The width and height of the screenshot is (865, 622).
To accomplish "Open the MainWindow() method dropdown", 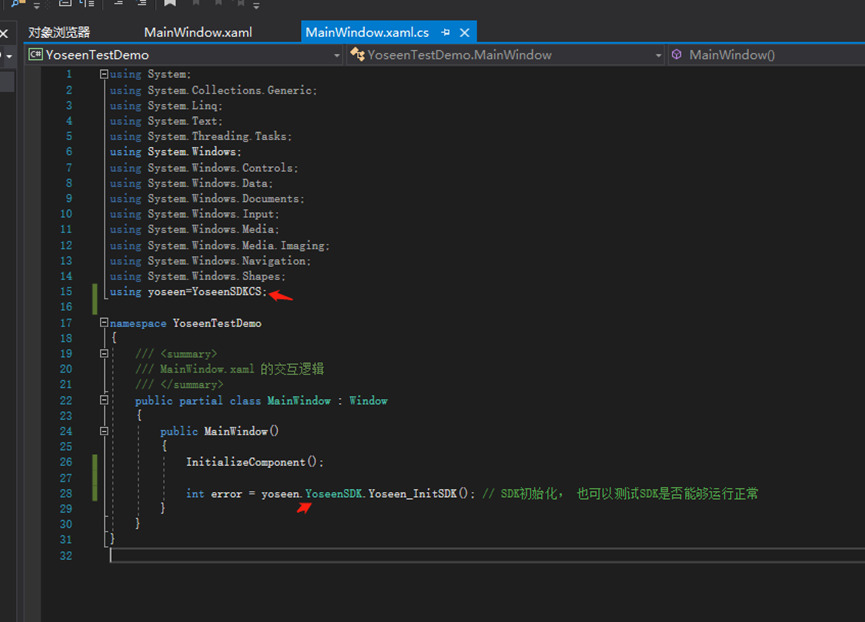I will tap(858, 56).
